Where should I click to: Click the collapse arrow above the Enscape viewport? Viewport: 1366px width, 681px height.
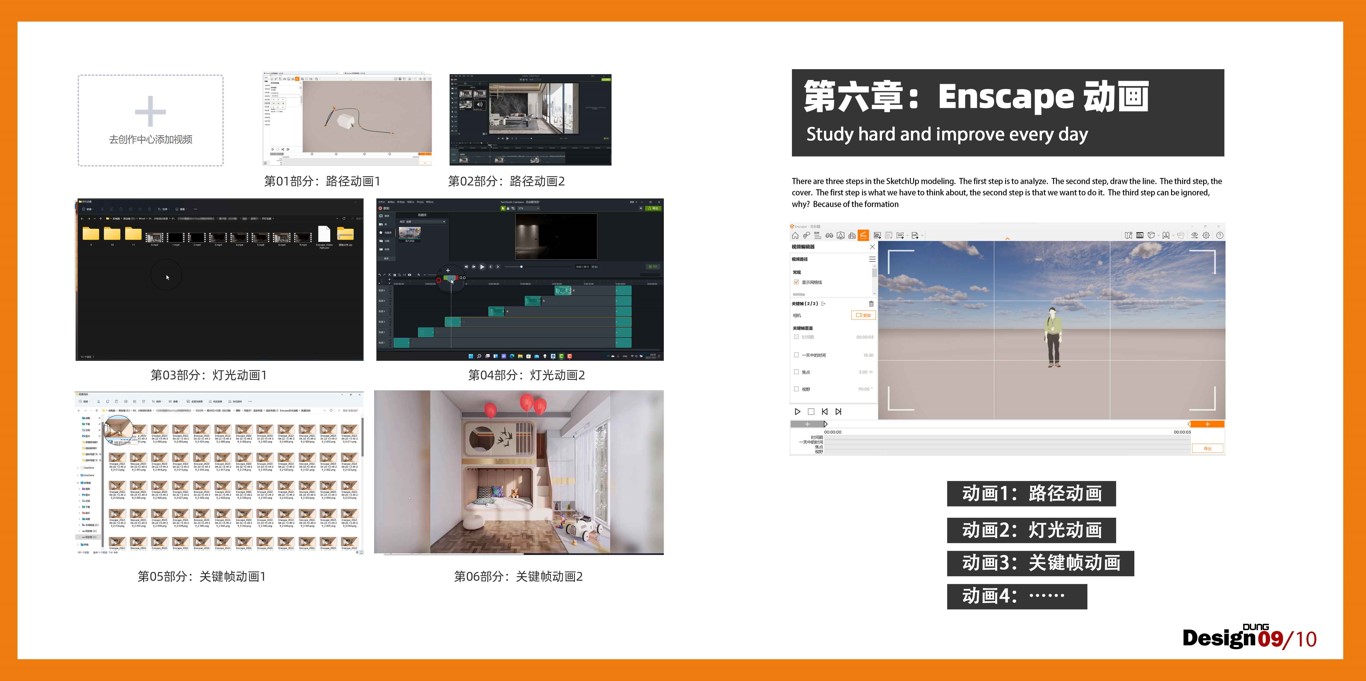[1007, 238]
